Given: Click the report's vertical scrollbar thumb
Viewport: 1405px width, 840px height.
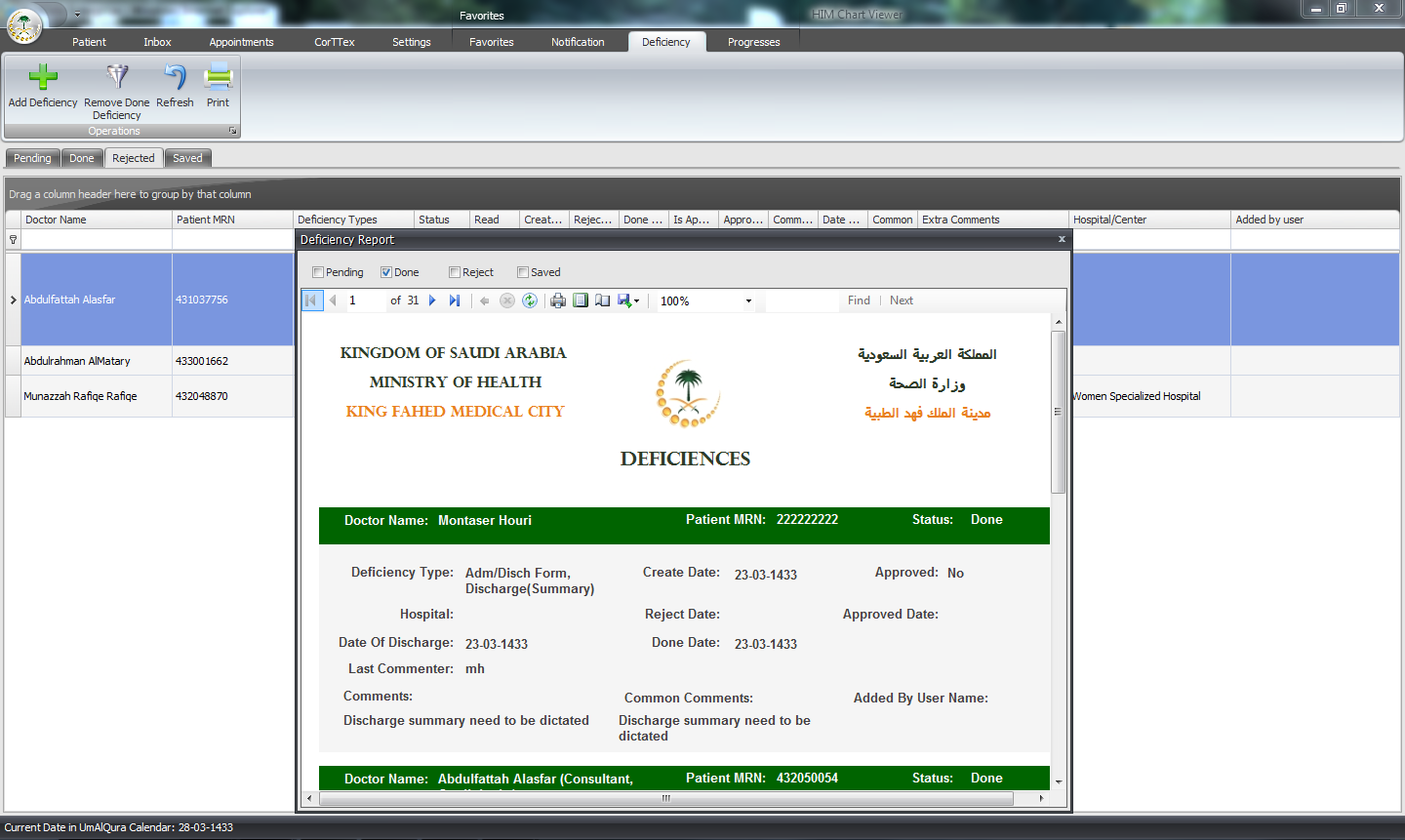Looking at the screenshot, I should (x=1058, y=410).
